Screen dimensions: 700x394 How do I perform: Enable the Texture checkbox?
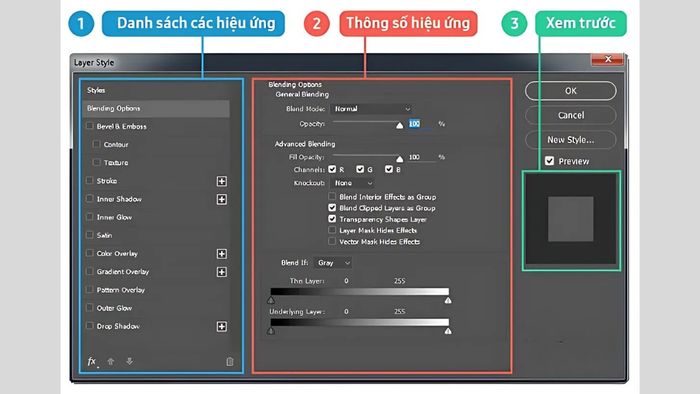pyautogui.click(x=96, y=162)
